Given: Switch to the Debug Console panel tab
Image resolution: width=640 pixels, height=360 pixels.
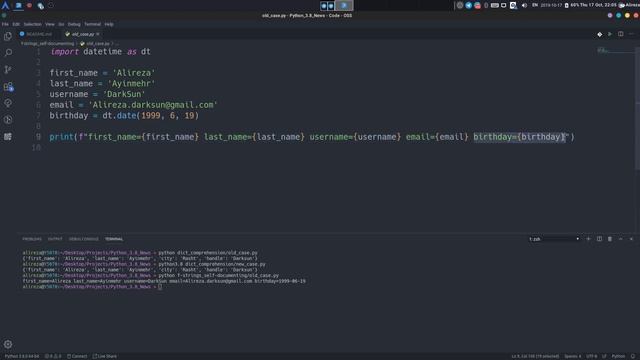Looking at the screenshot, I should [84, 239].
